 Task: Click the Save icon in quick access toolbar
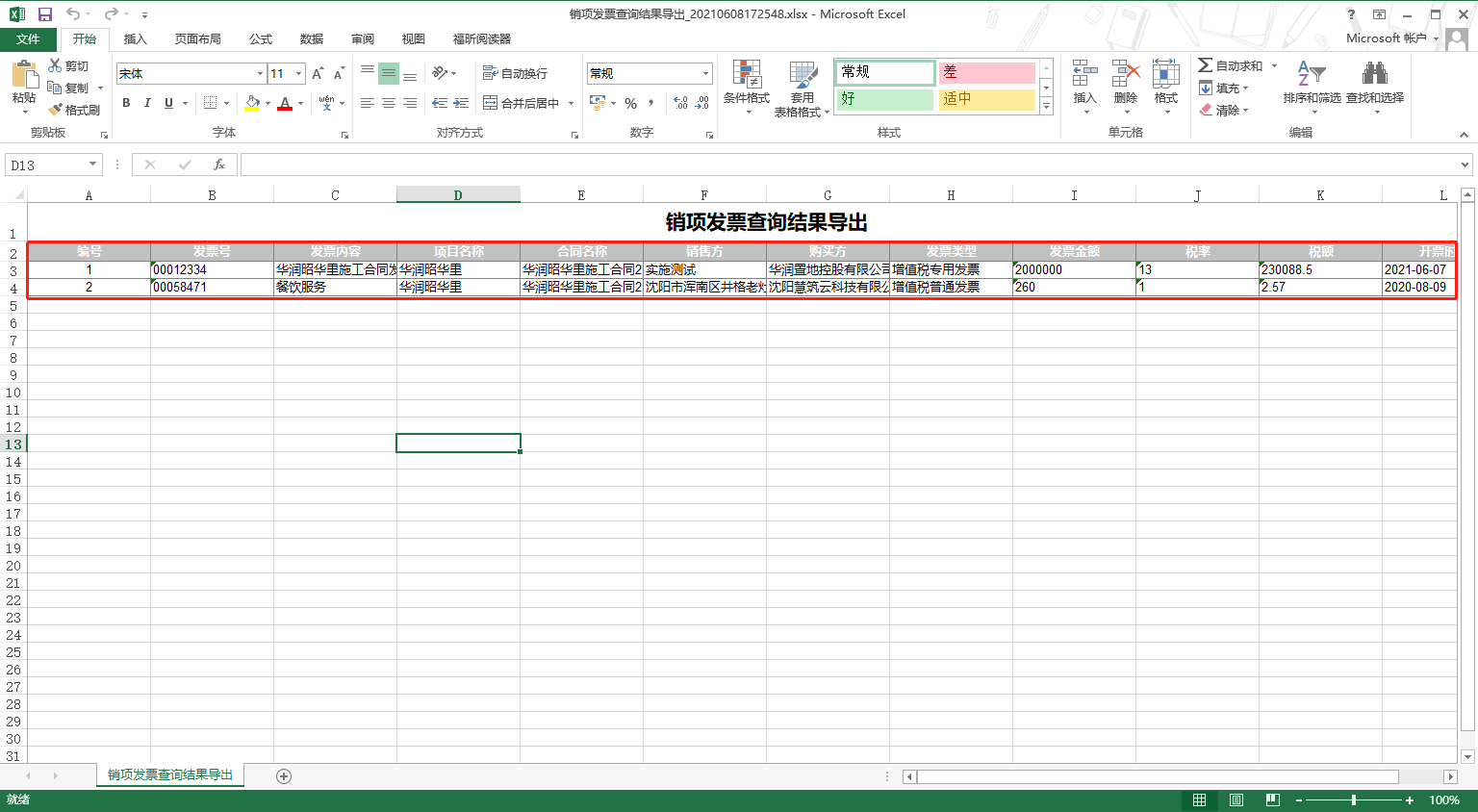44,14
